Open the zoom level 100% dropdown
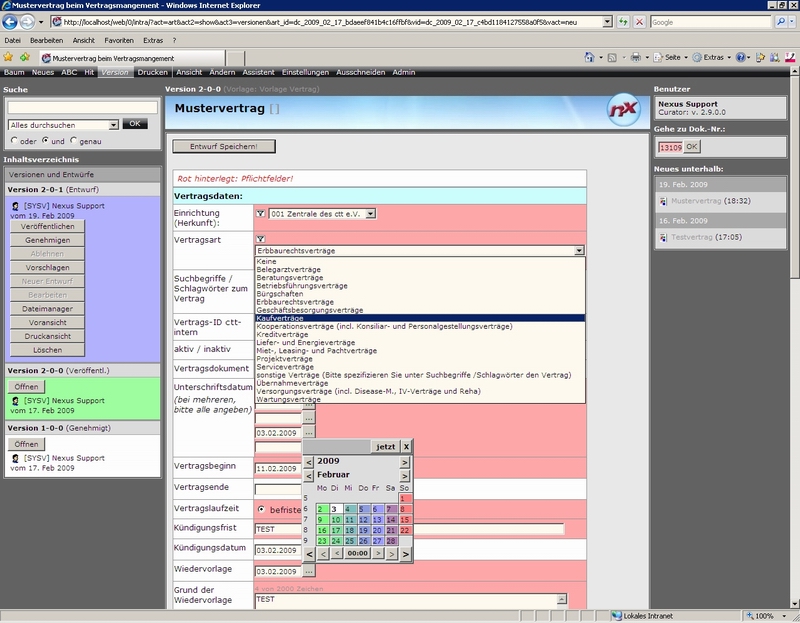The width and height of the screenshot is (800, 623). tap(784, 616)
